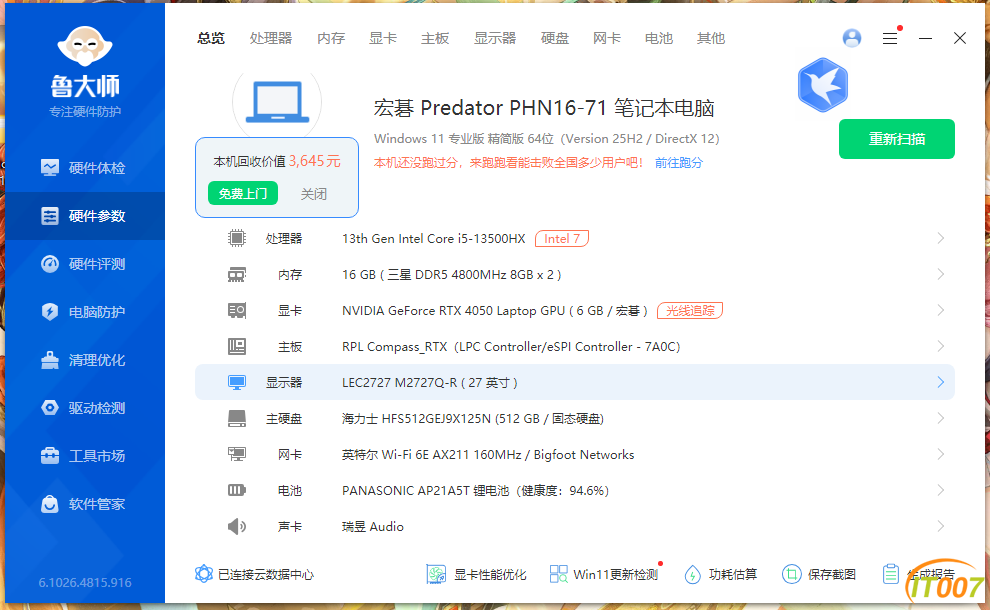Viewport: 990px width, 610px height.
Task: Click the memory module icon
Action: point(237,275)
